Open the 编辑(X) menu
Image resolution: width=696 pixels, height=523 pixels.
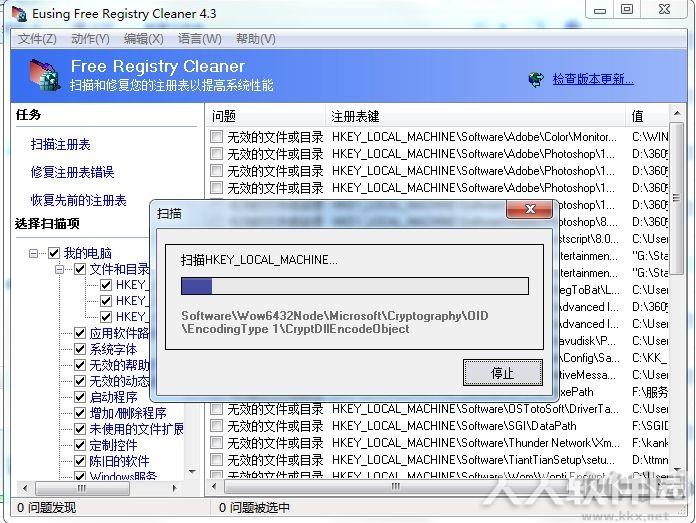point(144,39)
